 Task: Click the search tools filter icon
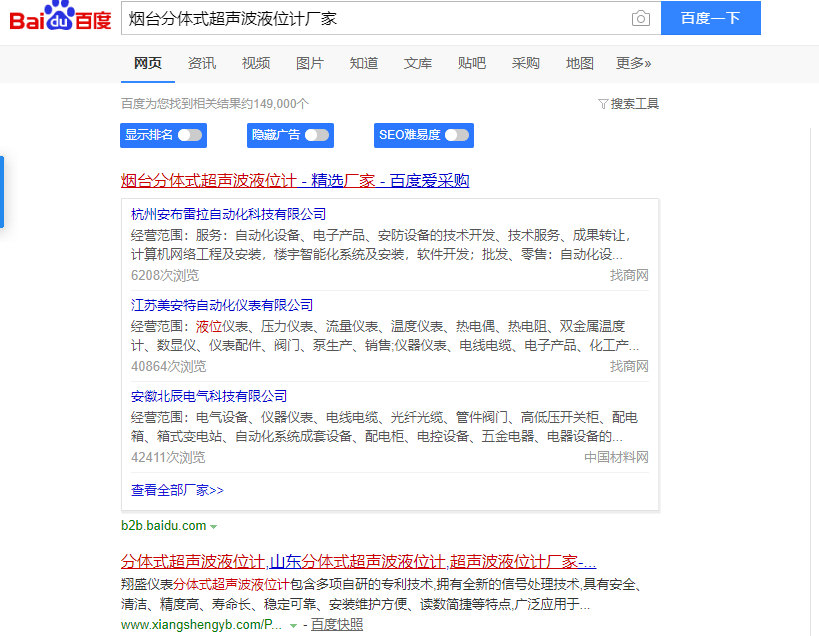pyautogui.click(x=603, y=104)
